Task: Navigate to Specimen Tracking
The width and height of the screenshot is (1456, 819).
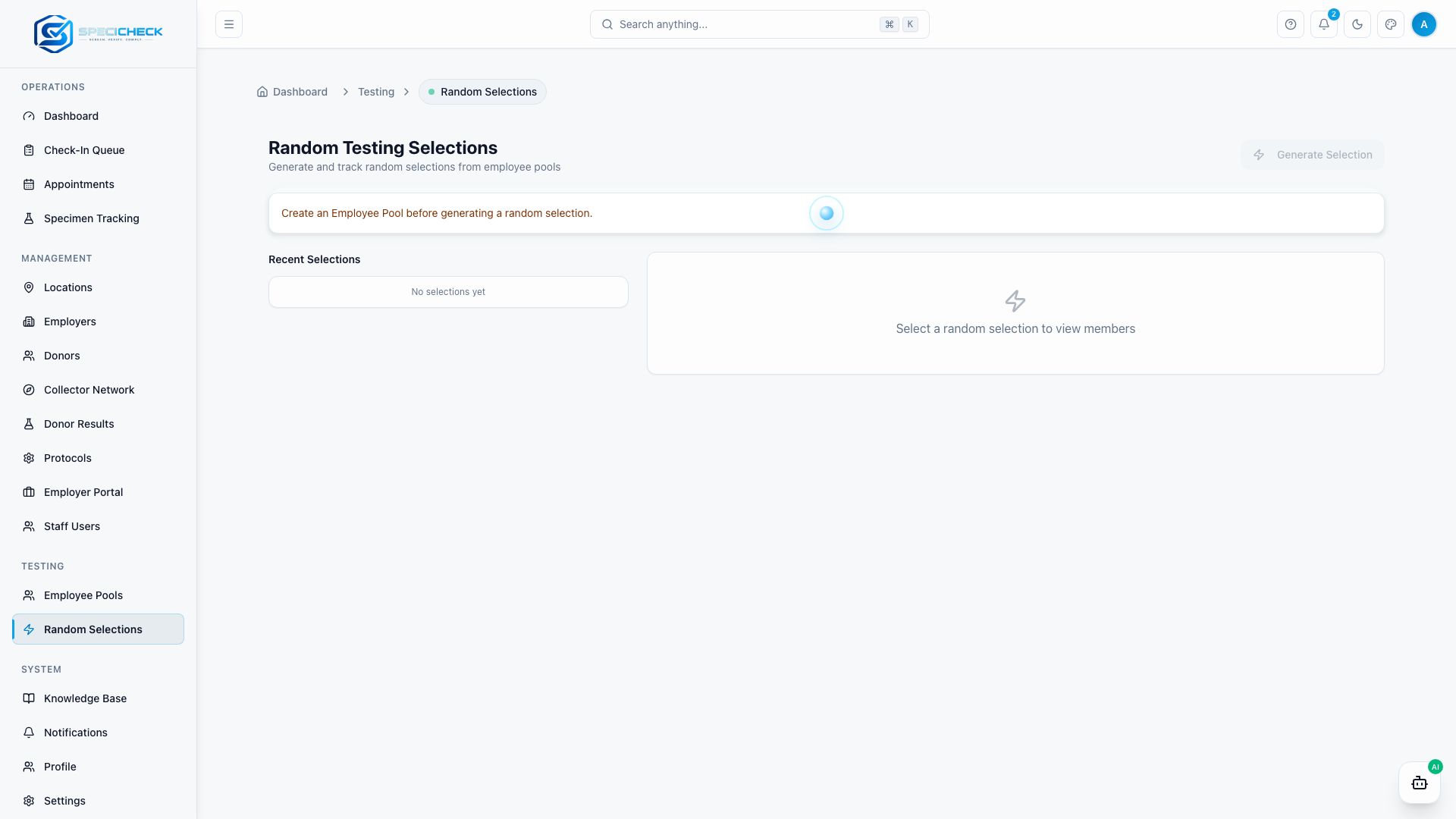Action: [99, 218]
